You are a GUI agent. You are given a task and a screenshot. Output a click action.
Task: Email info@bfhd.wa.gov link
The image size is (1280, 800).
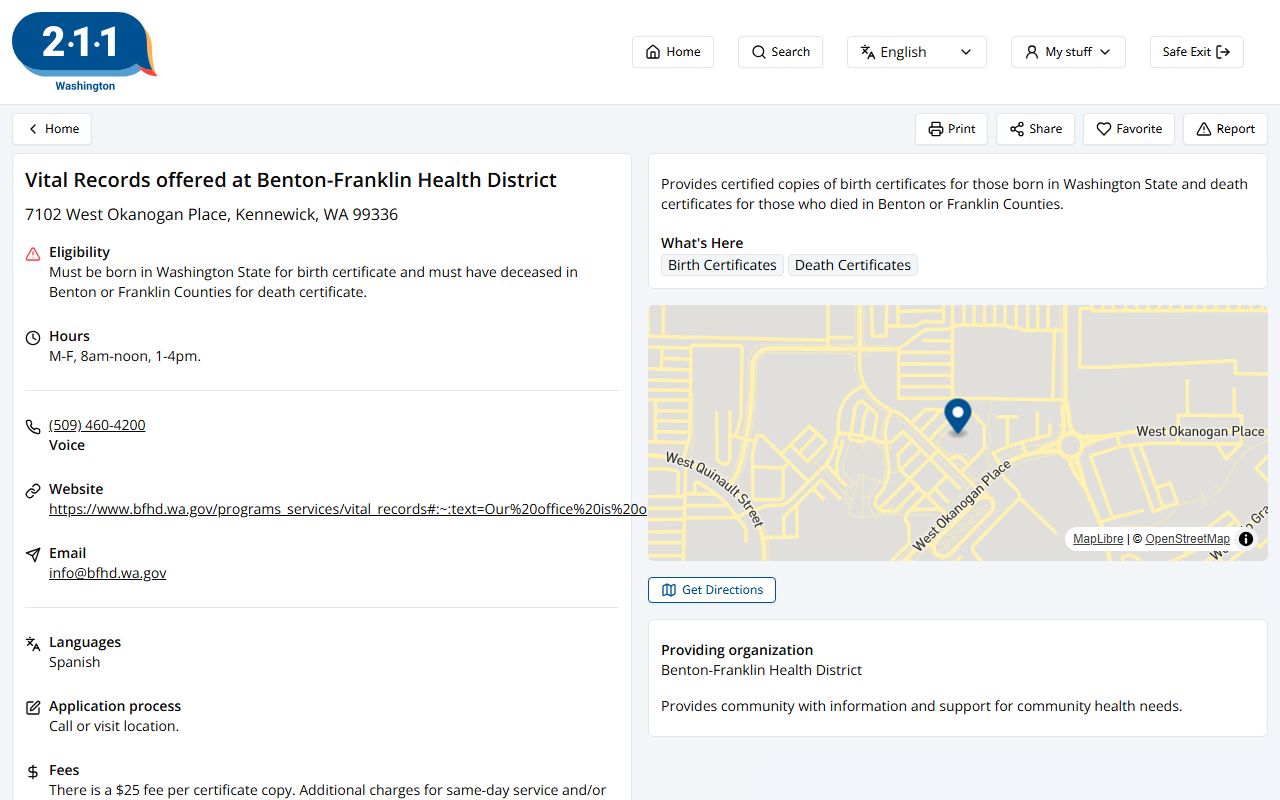pyautogui.click(x=107, y=573)
